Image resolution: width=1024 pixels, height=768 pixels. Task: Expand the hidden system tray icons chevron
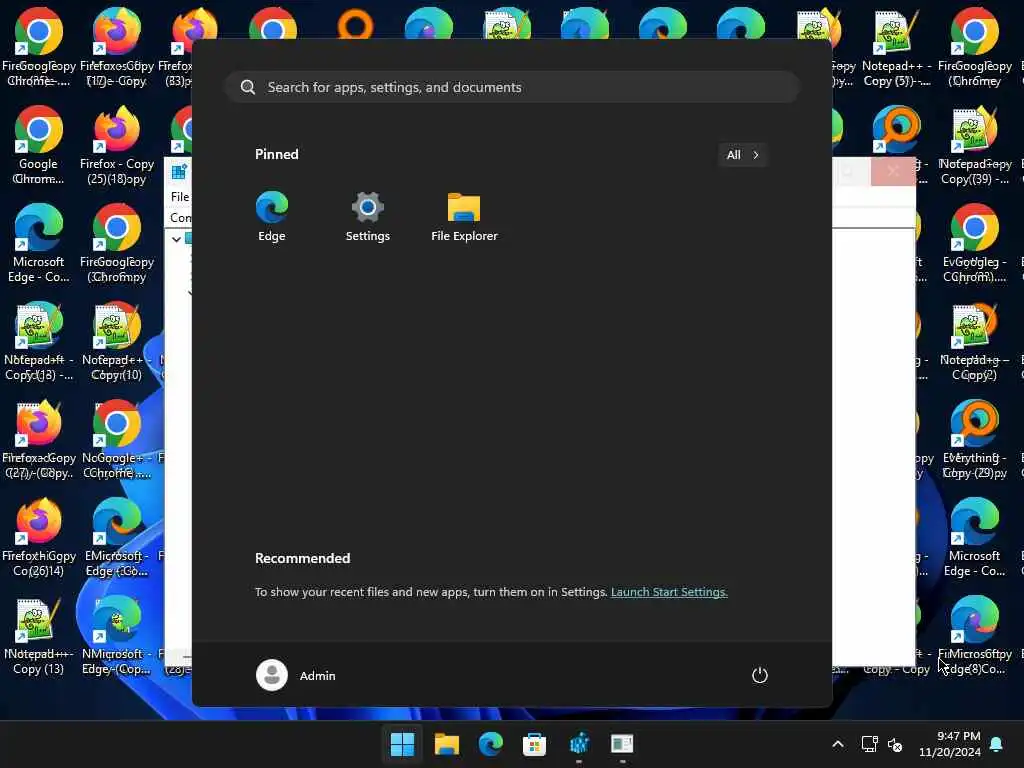838,744
